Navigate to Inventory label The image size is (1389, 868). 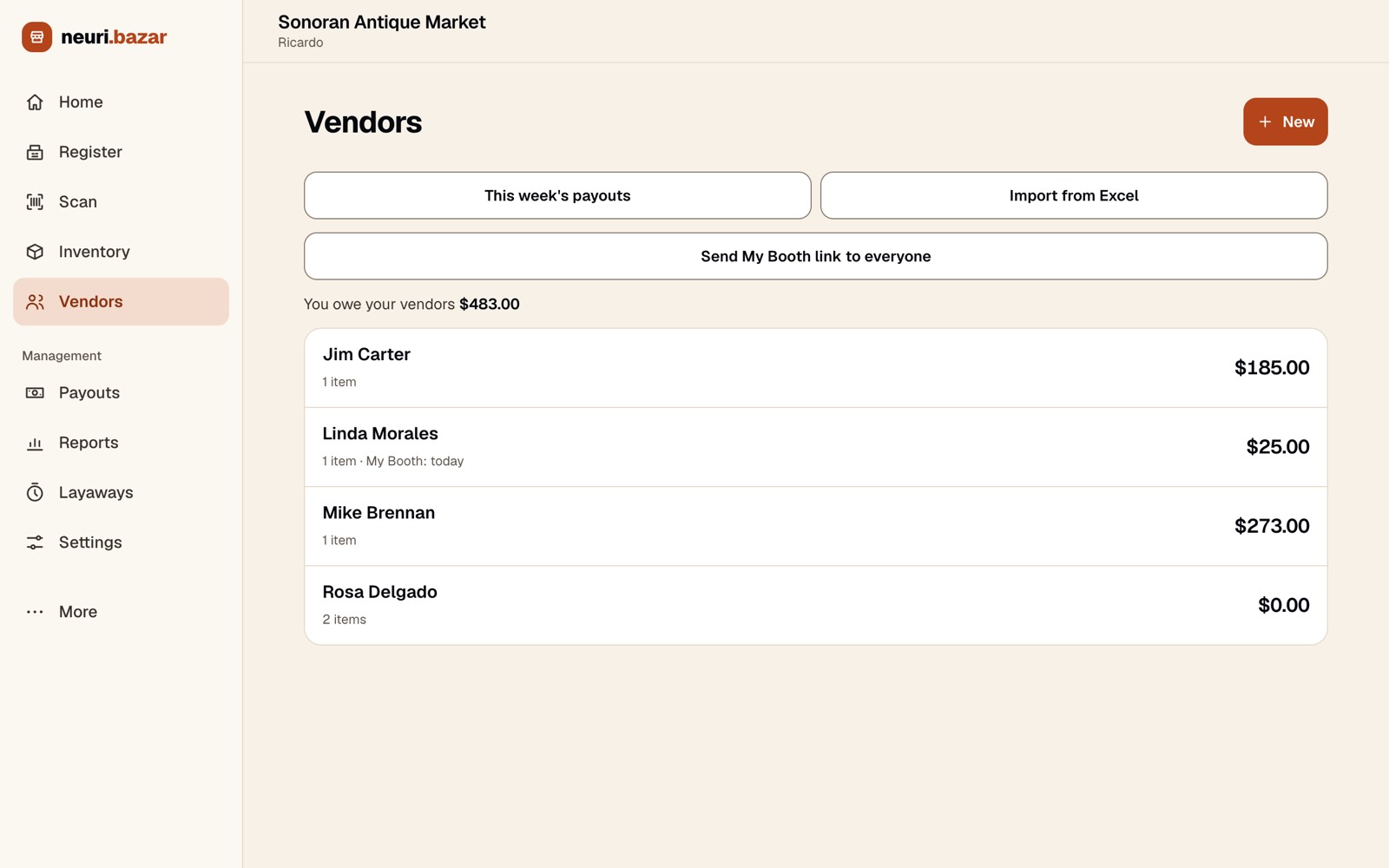(x=95, y=252)
